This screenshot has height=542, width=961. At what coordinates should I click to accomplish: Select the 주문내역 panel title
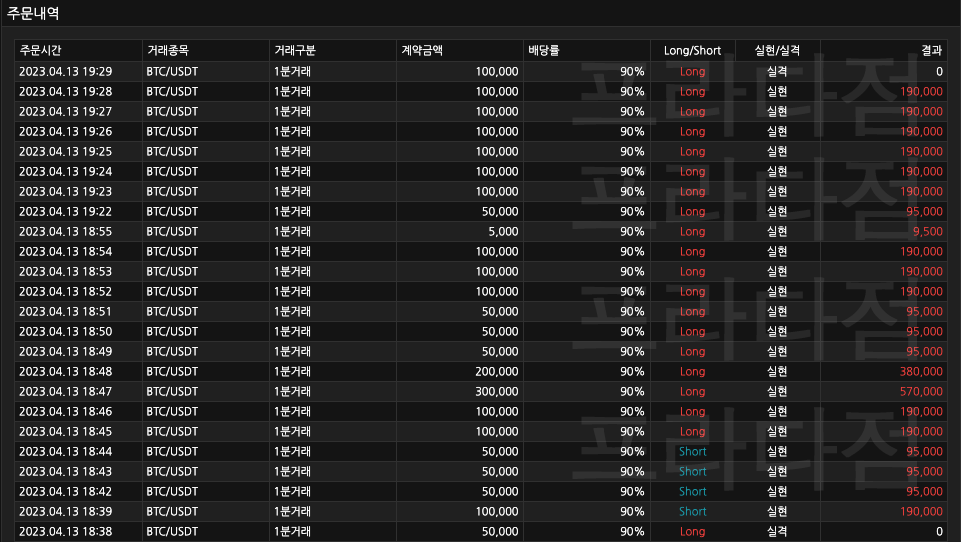pyautogui.click(x=33, y=13)
